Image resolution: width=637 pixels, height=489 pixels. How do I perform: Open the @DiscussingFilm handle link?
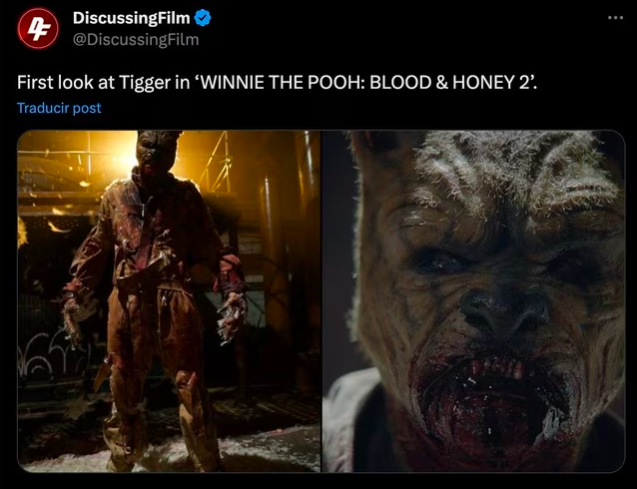coord(136,40)
